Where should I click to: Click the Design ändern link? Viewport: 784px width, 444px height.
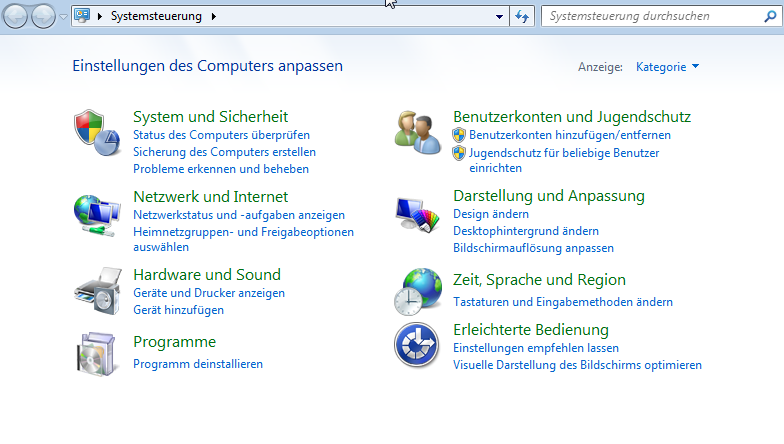pyautogui.click(x=491, y=214)
